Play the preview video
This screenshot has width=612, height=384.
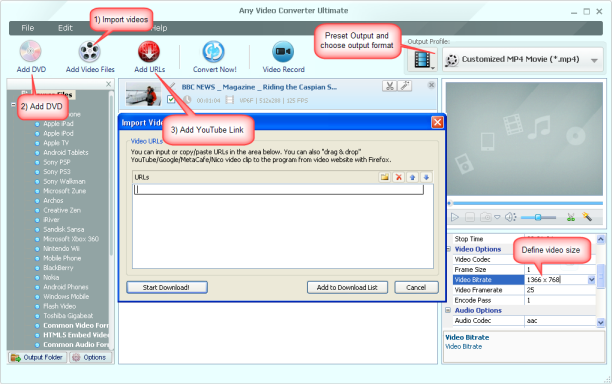(455, 217)
